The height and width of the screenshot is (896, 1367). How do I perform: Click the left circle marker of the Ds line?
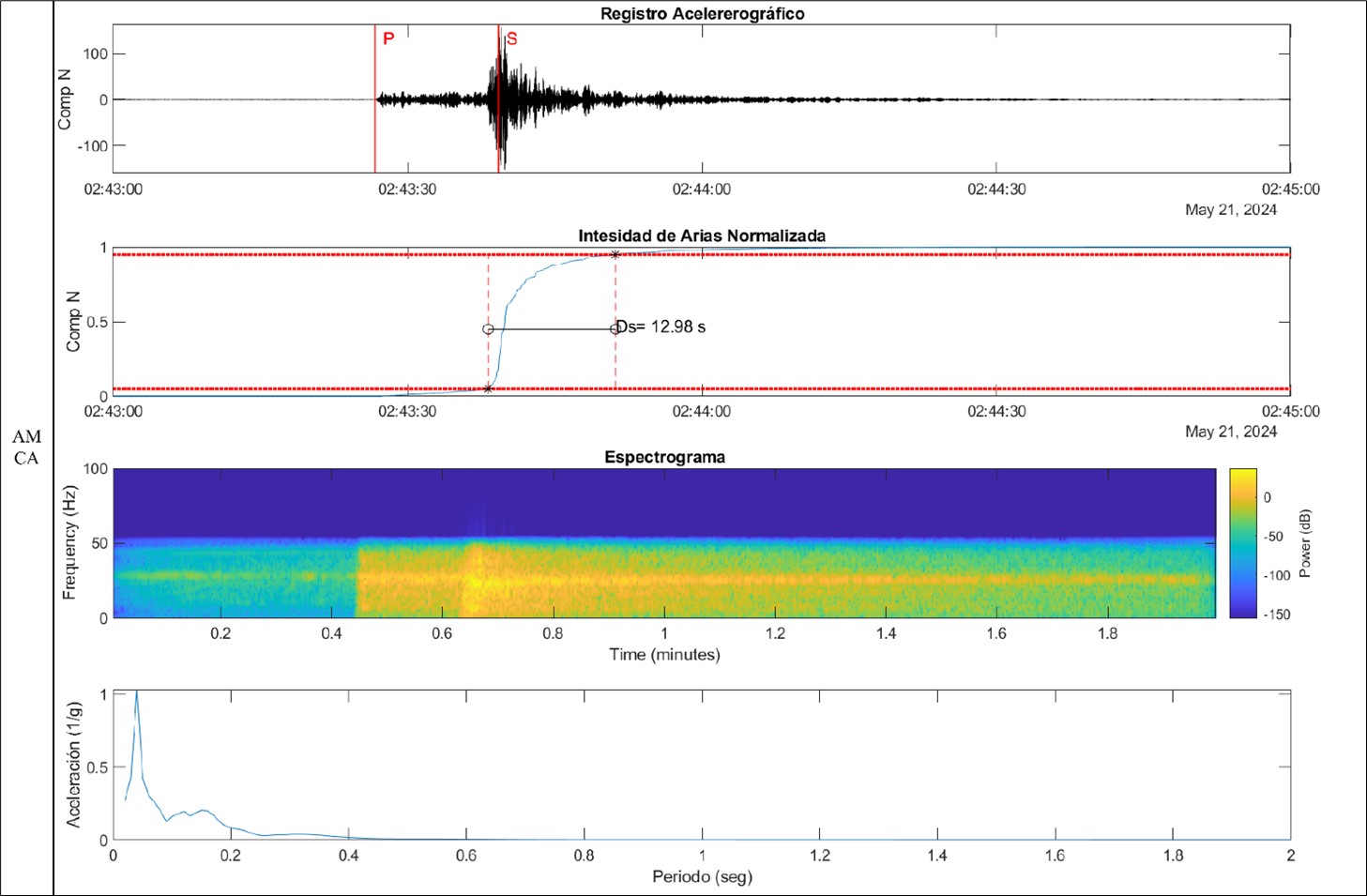[488, 329]
